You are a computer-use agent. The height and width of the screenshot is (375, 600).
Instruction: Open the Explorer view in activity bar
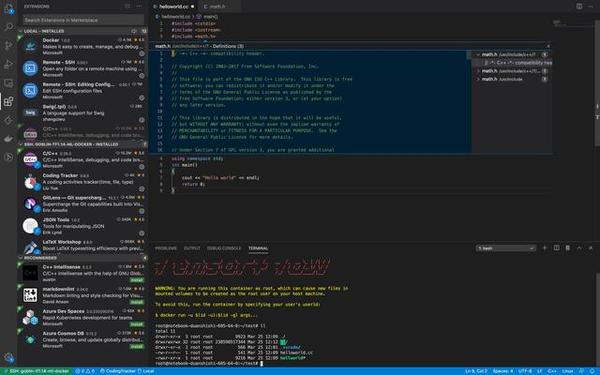click(8, 8)
